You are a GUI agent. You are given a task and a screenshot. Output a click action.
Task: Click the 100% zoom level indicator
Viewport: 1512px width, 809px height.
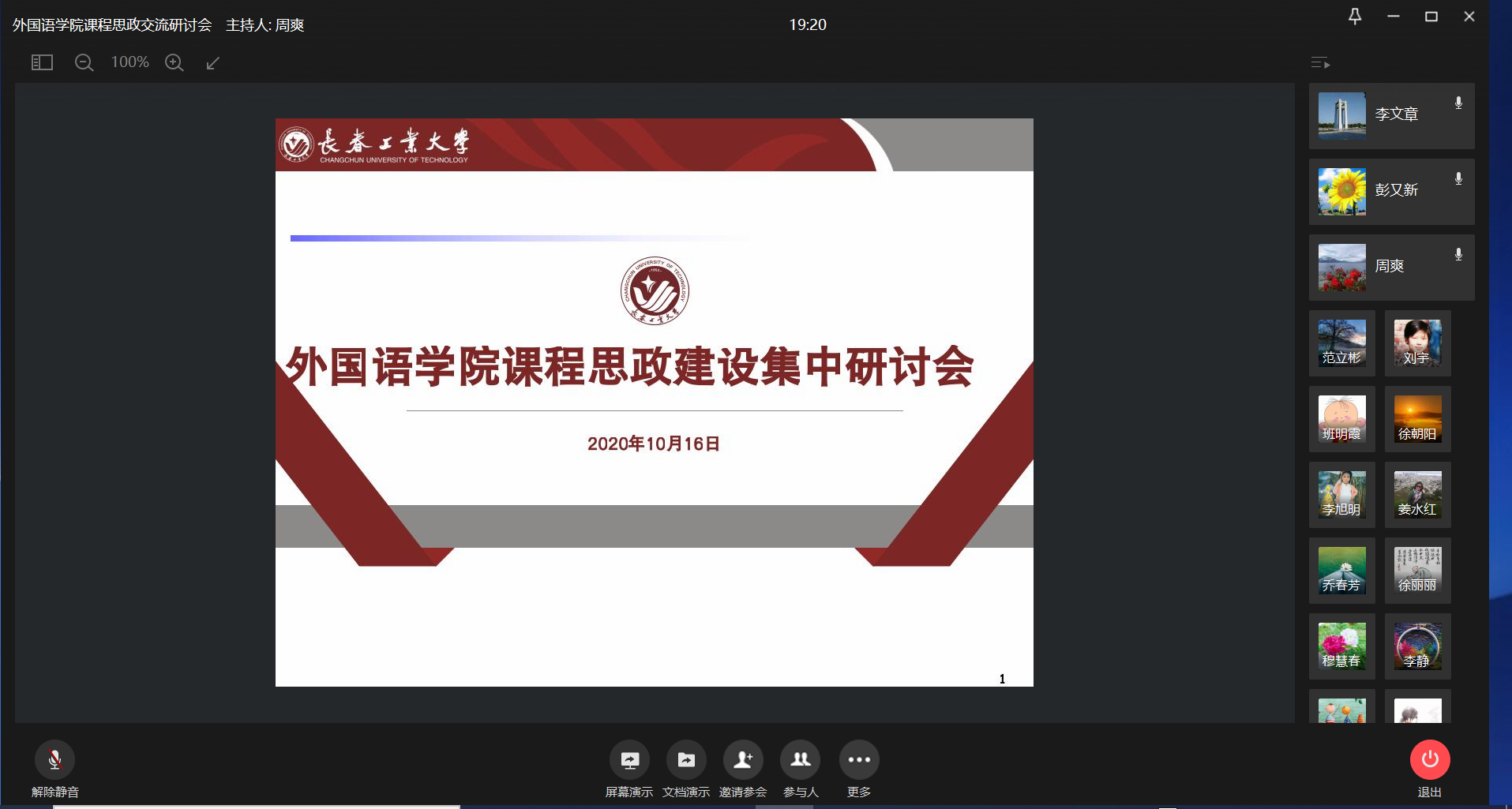click(129, 62)
